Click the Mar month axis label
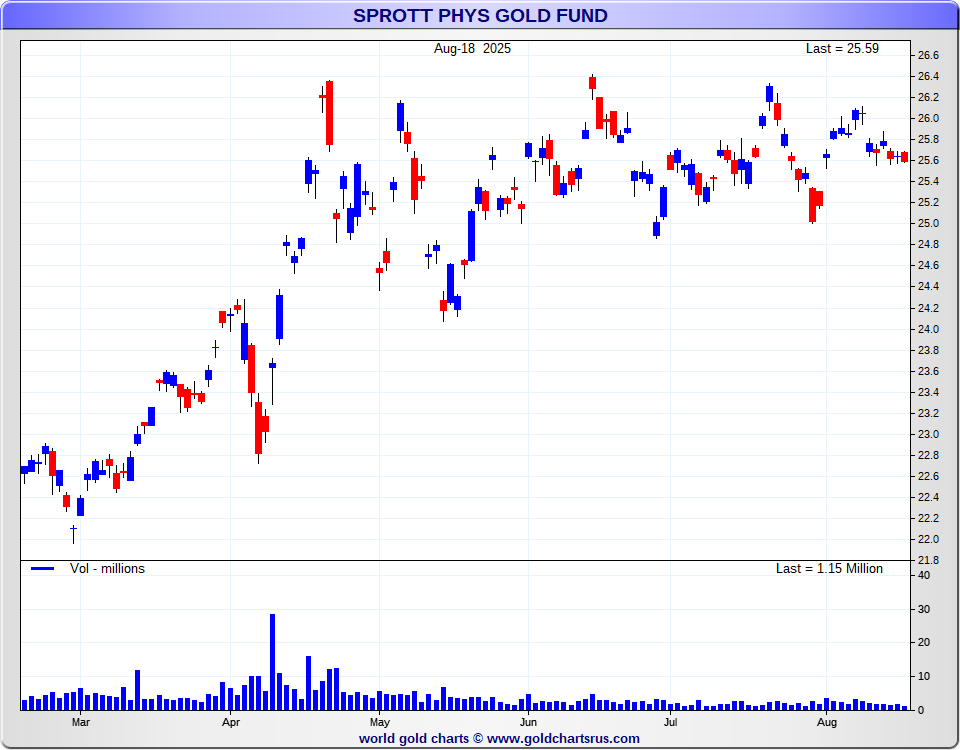 click(81, 722)
